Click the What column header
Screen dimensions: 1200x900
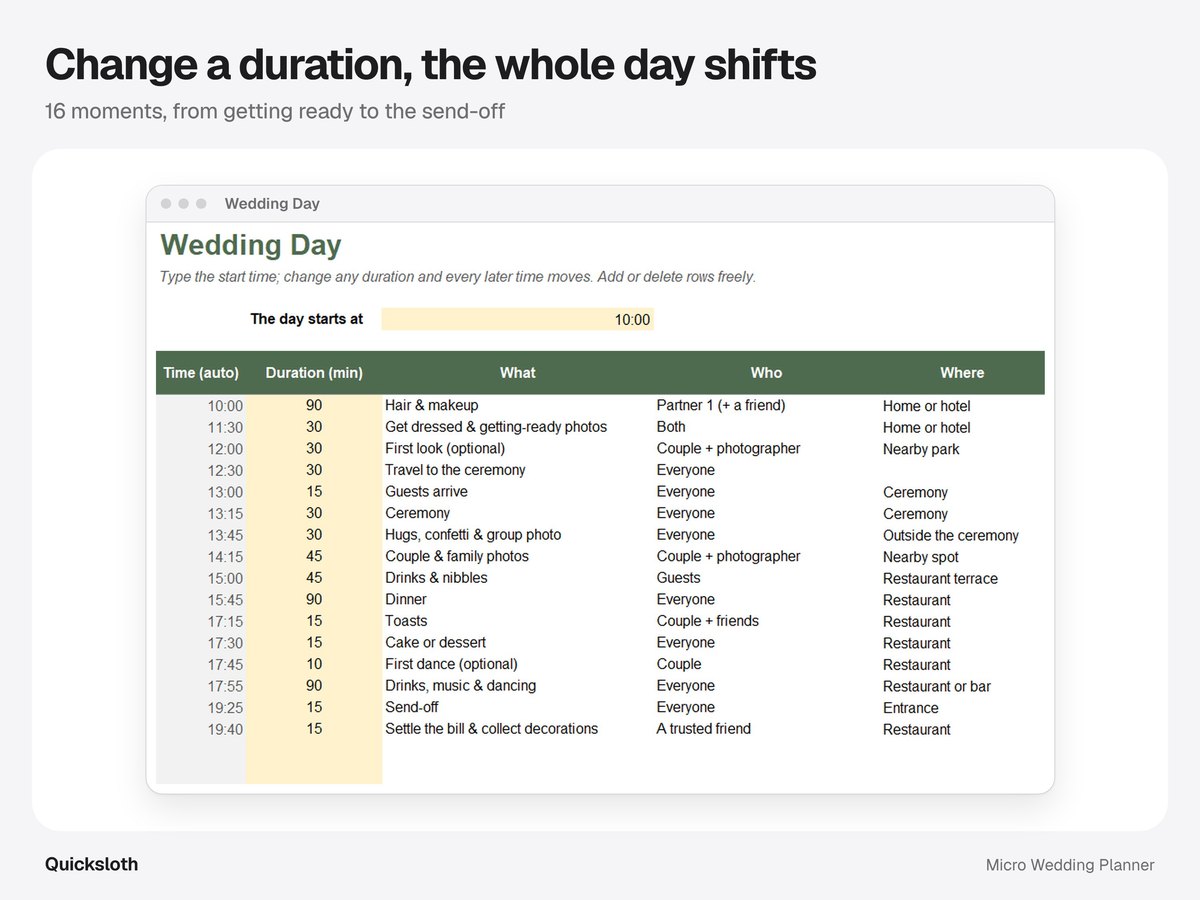(x=518, y=373)
